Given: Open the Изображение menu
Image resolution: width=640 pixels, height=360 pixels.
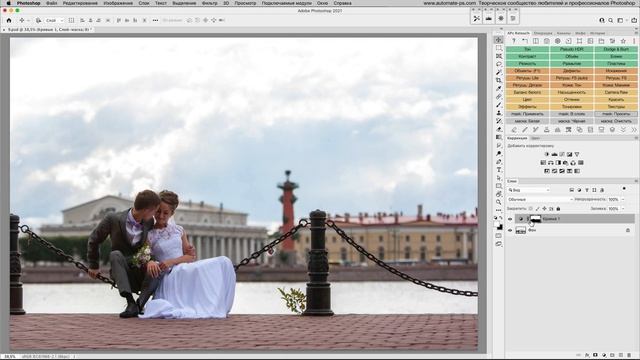Looking at the screenshot, I should point(118,3).
